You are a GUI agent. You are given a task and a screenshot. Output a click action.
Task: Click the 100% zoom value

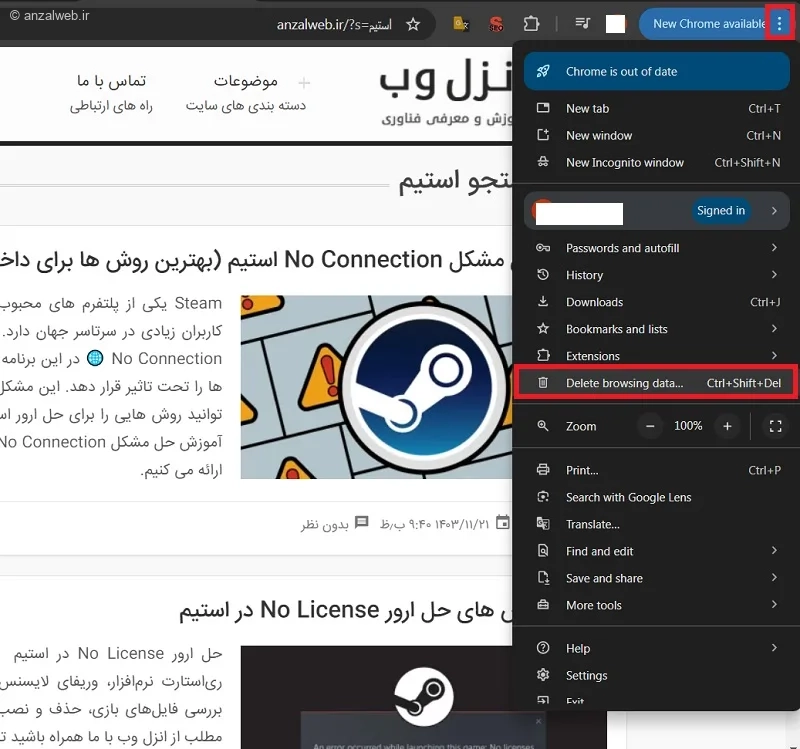pyautogui.click(x=688, y=426)
